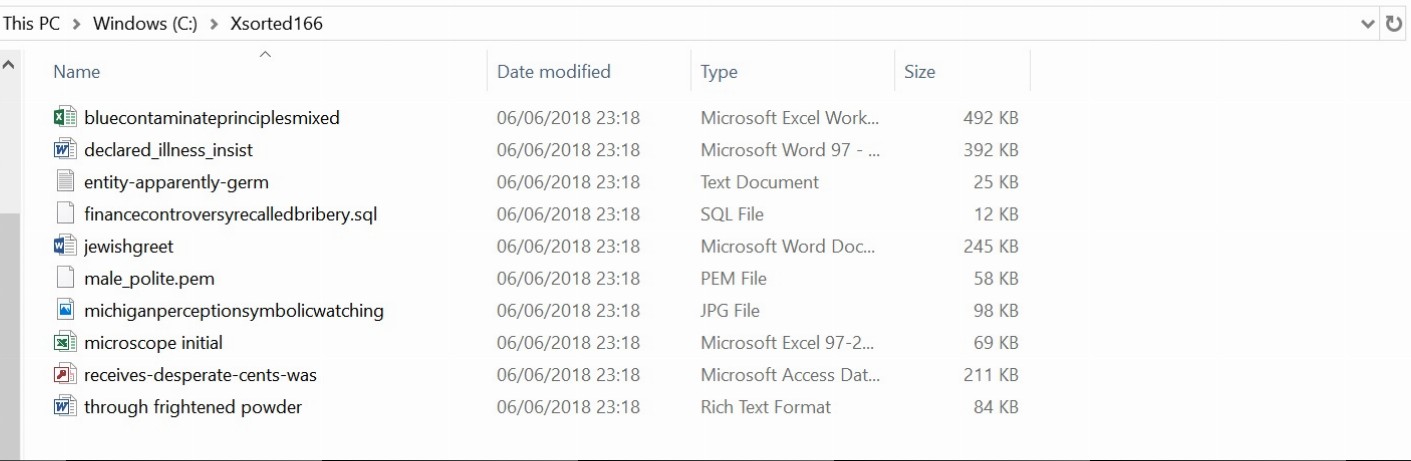The height and width of the screenshot is (461, 1411).
Task: Click the Access database icon for receives-desperate-cents-was
Action: click(x=65, y=375)
